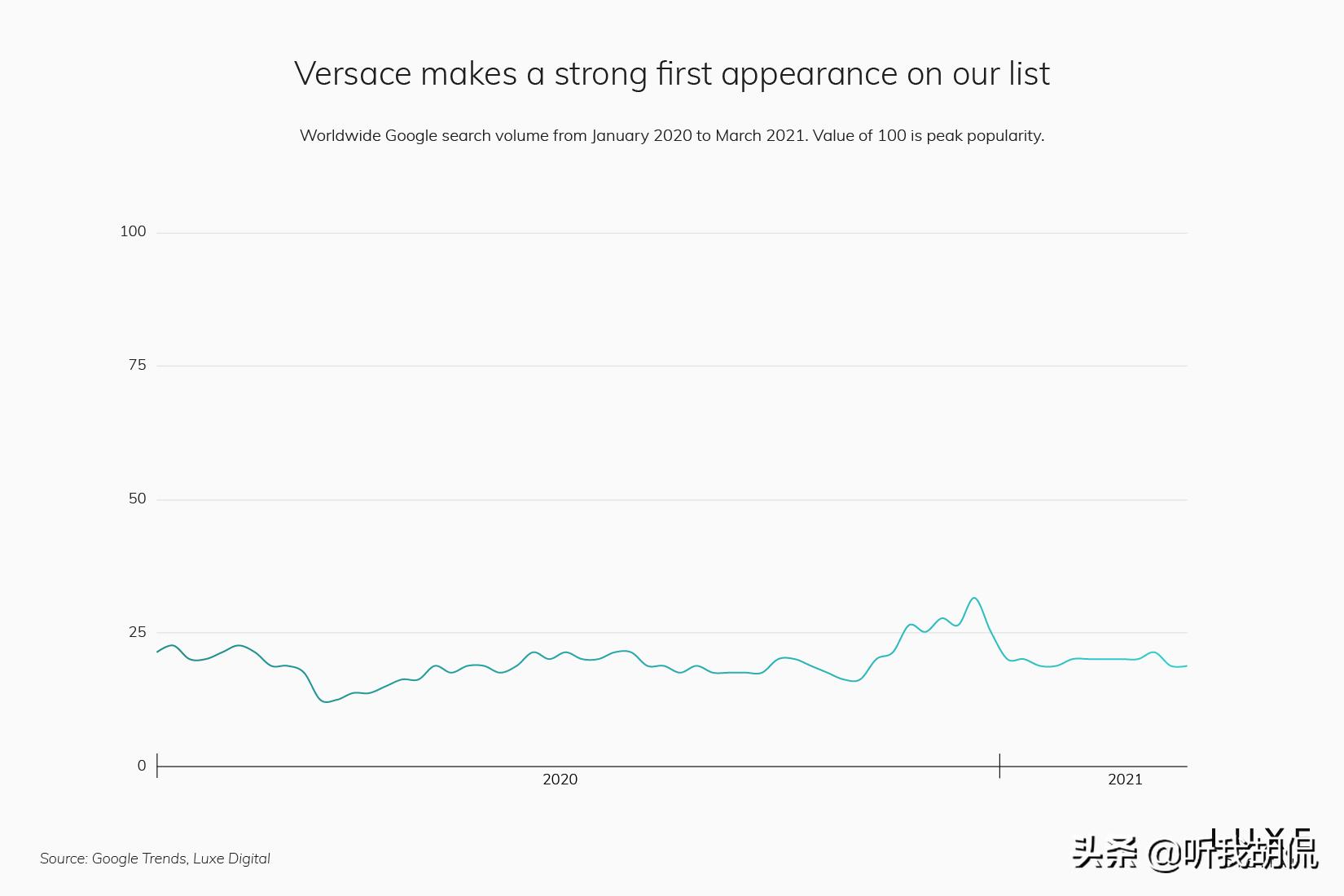
Task: Click the 50 y-axis label
Action: click(137, 499)
